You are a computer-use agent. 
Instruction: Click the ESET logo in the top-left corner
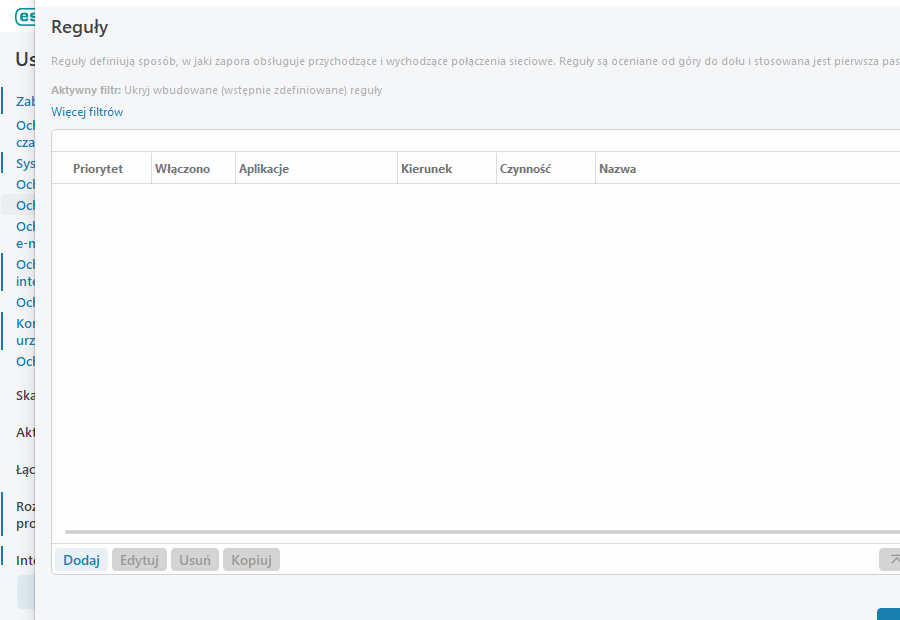coord(24,17)
